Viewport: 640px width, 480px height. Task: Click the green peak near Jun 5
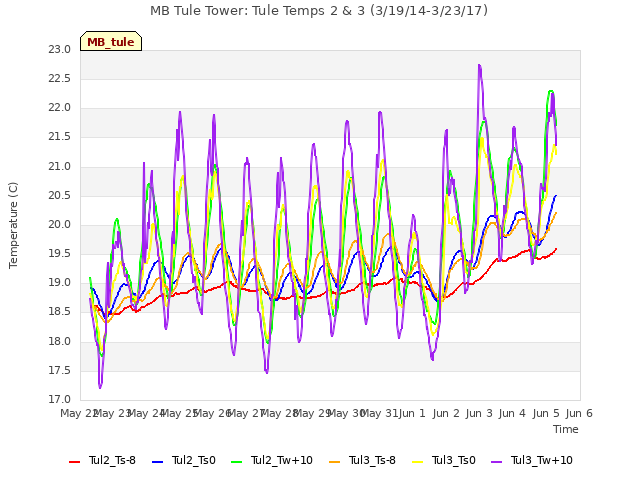551,91
